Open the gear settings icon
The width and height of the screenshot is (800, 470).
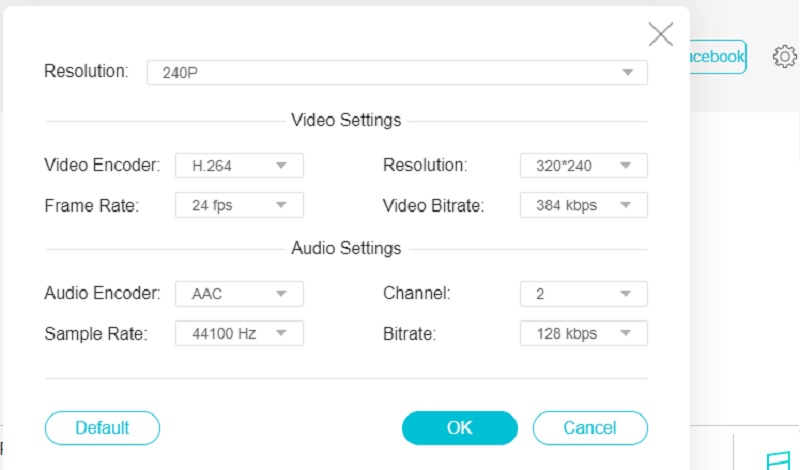(x=784, y=57)
